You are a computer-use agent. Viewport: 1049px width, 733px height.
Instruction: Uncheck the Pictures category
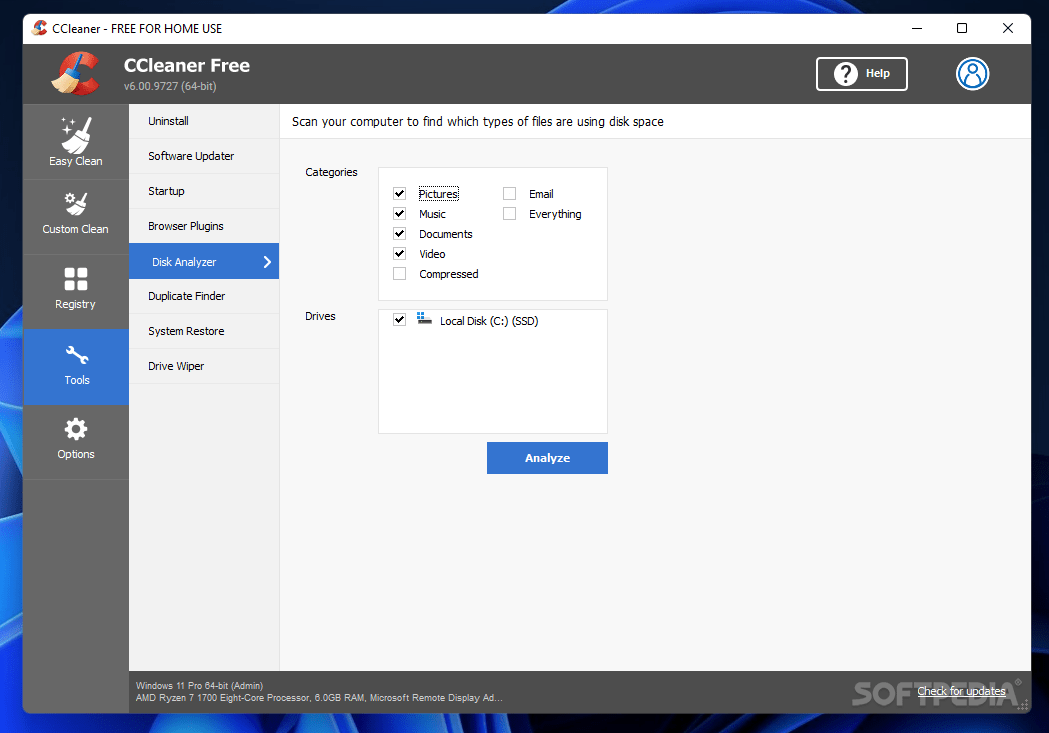399,193
